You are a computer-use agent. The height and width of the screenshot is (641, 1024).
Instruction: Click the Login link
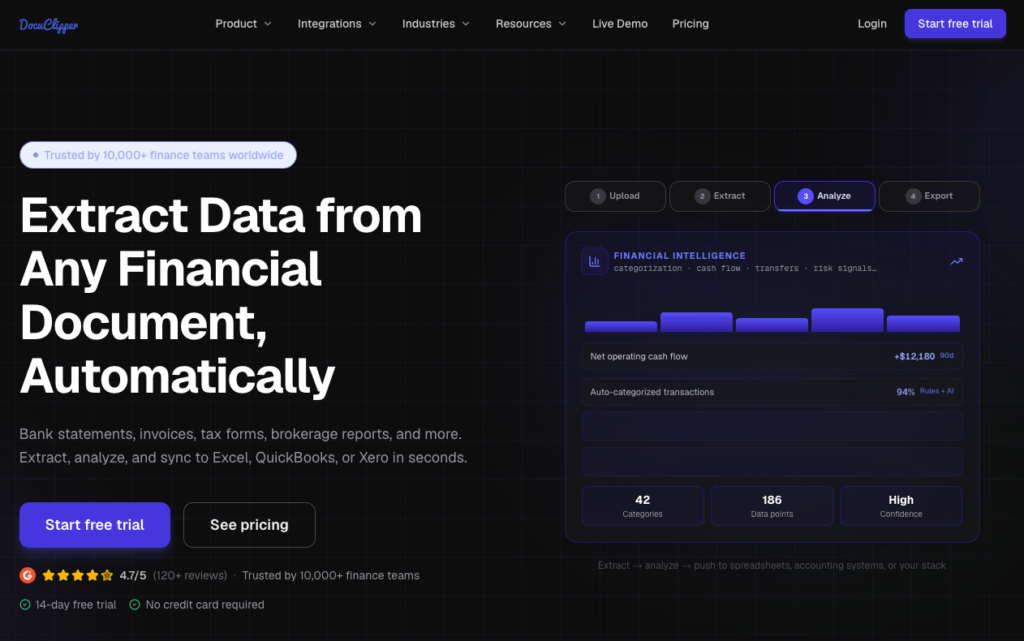tap(872, 23)
